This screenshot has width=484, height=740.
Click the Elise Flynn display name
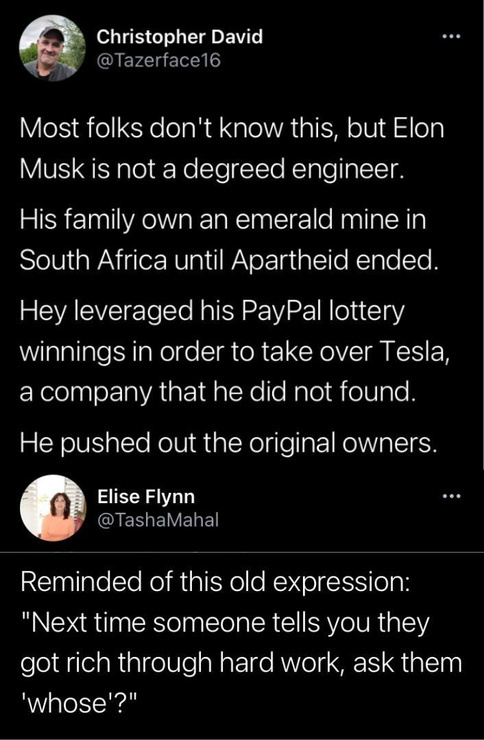point(146,496)
